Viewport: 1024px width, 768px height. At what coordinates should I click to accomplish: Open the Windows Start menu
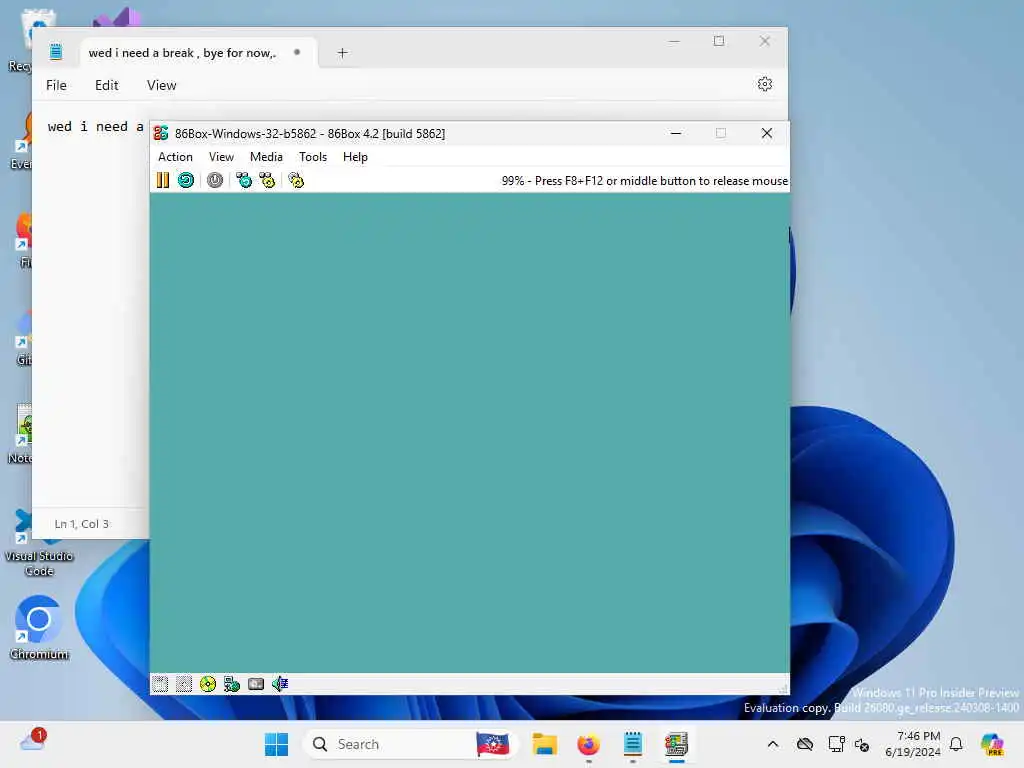tap(276, 744)
